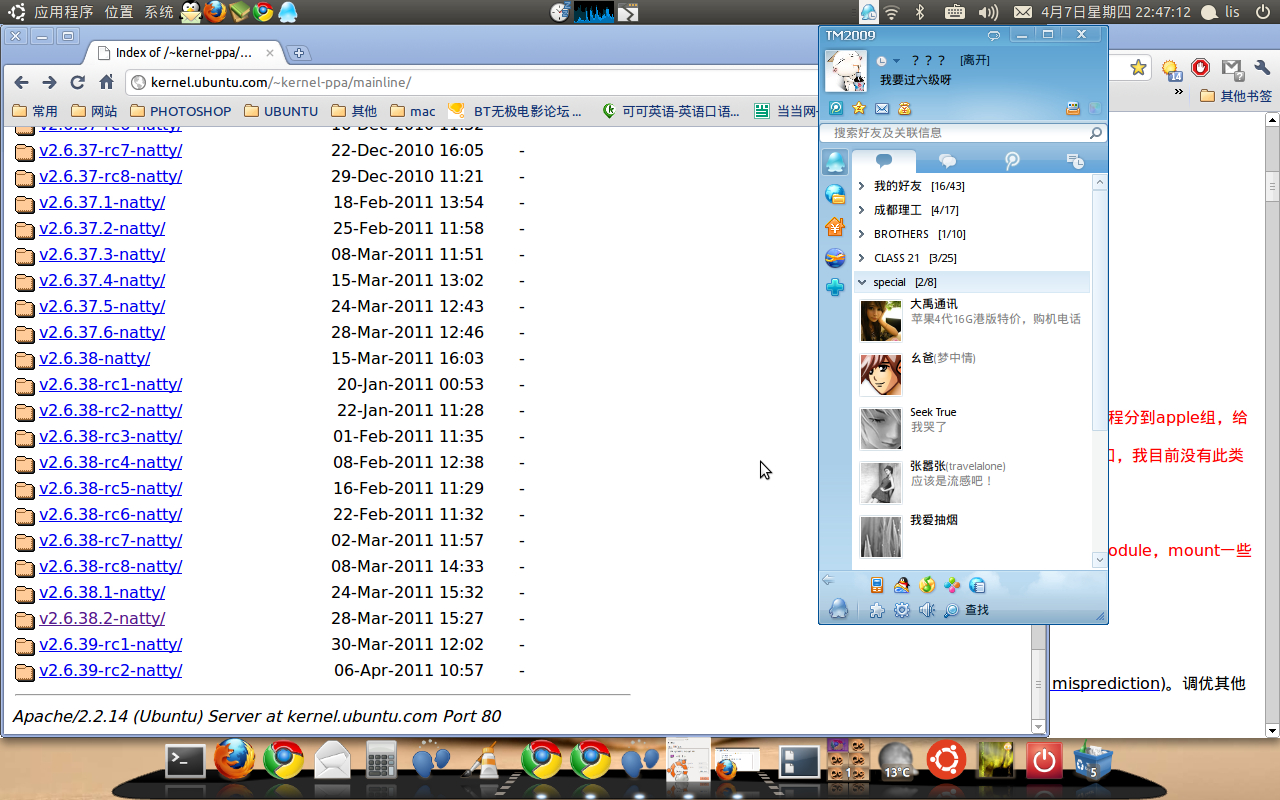Screen dimensions: 1280x800
Task: Open TM2009 main menu penguin button
Action: click(x=839, y=608)
